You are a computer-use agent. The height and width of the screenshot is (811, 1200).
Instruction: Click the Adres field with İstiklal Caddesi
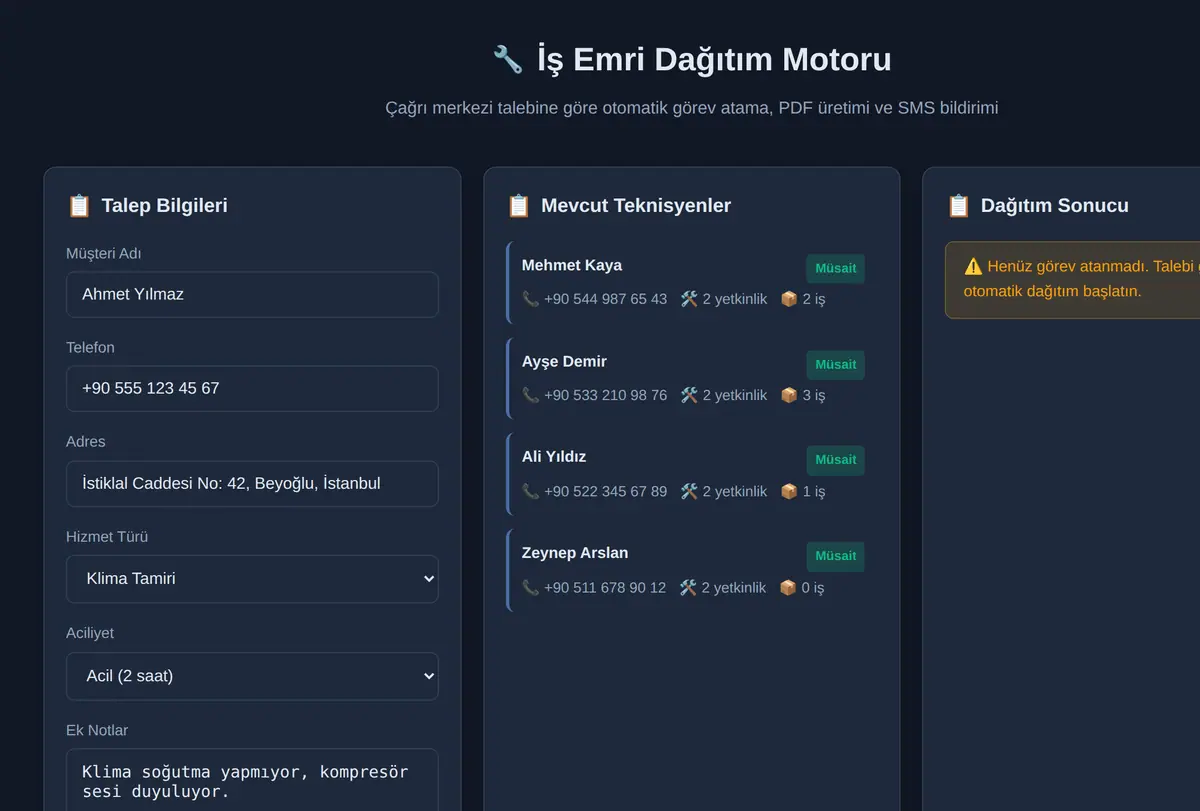[252, 484]
